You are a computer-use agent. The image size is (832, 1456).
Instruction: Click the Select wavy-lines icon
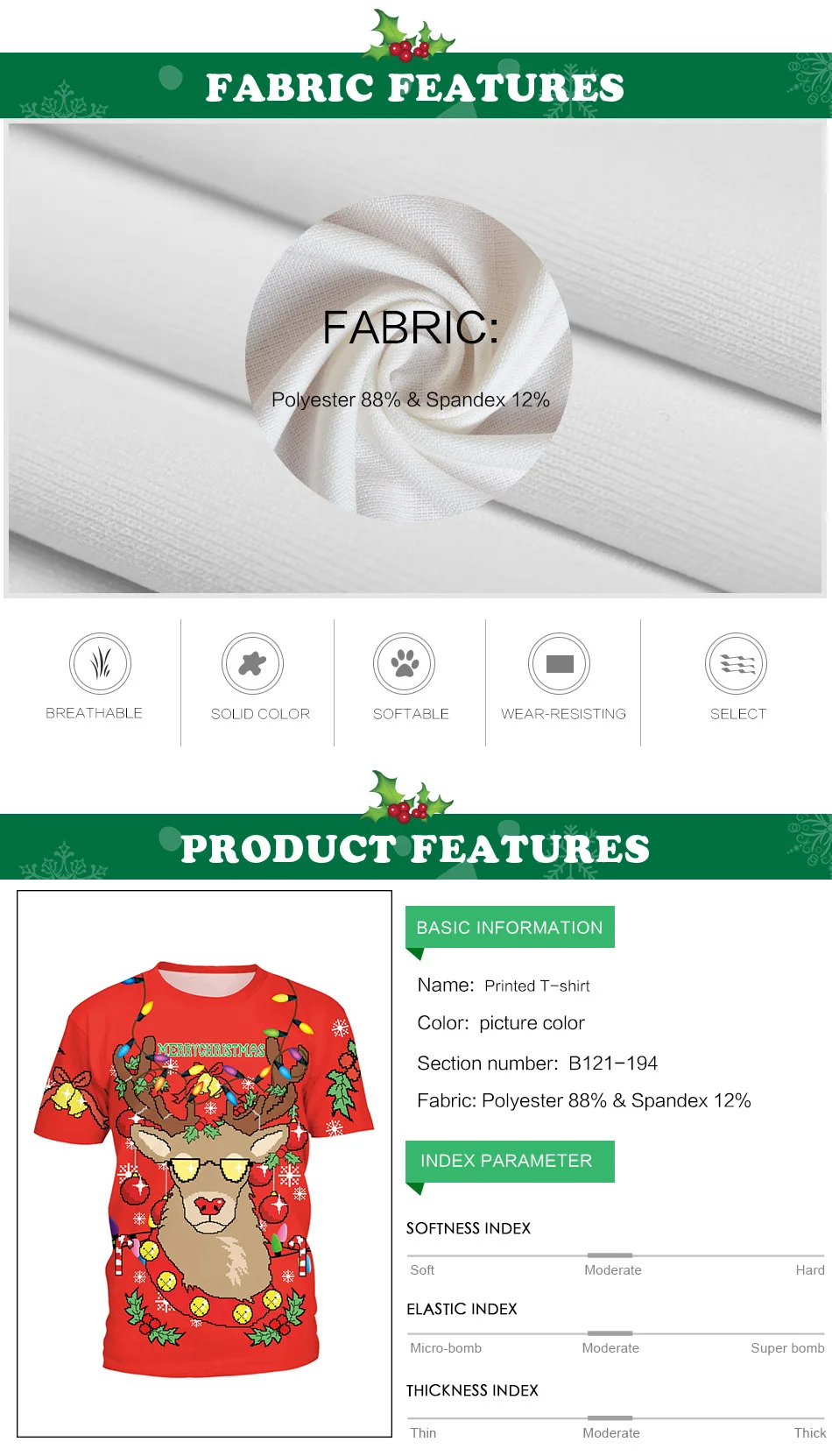tap(737, 664)
